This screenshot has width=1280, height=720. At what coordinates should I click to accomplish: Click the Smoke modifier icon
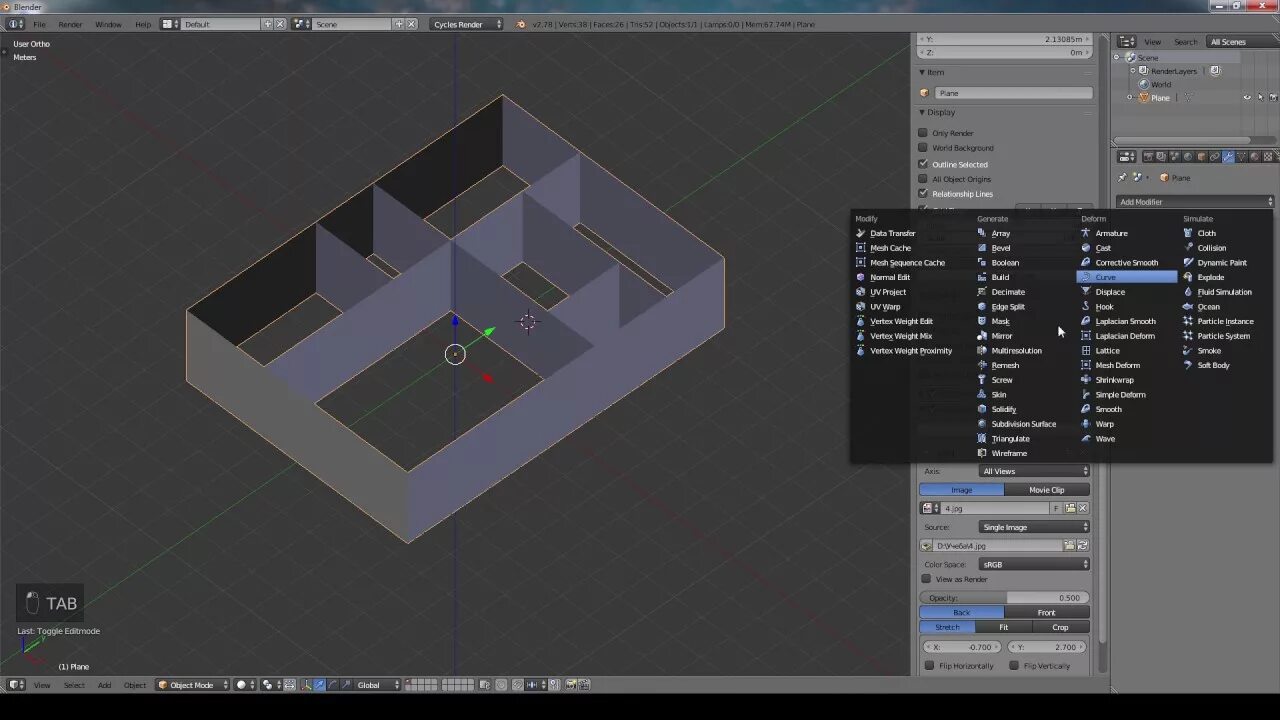click(1188, 351)
